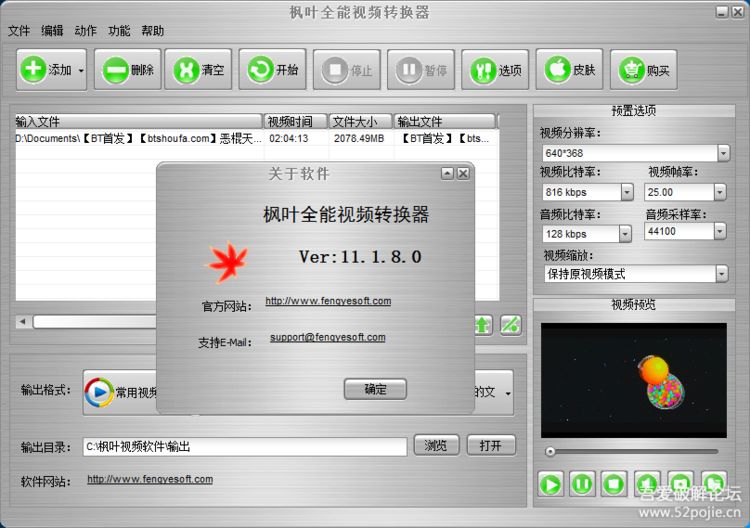750x528 pixels.
Task: Click the red maple leaf logo
Action: (x=228, y=262)
